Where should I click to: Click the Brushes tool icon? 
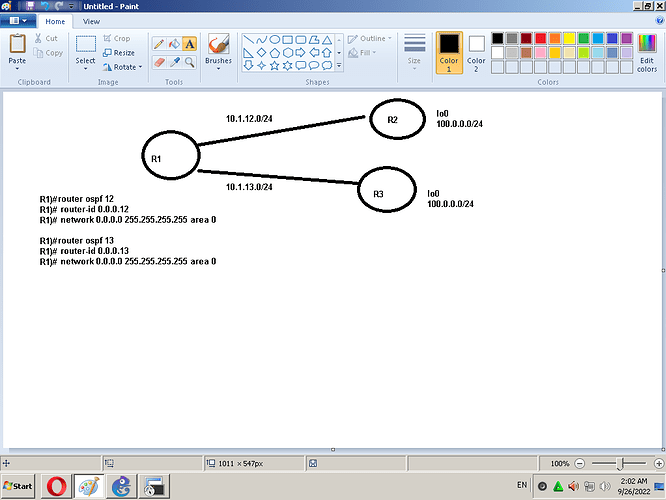pyautogui.click(x=218, y=44)
